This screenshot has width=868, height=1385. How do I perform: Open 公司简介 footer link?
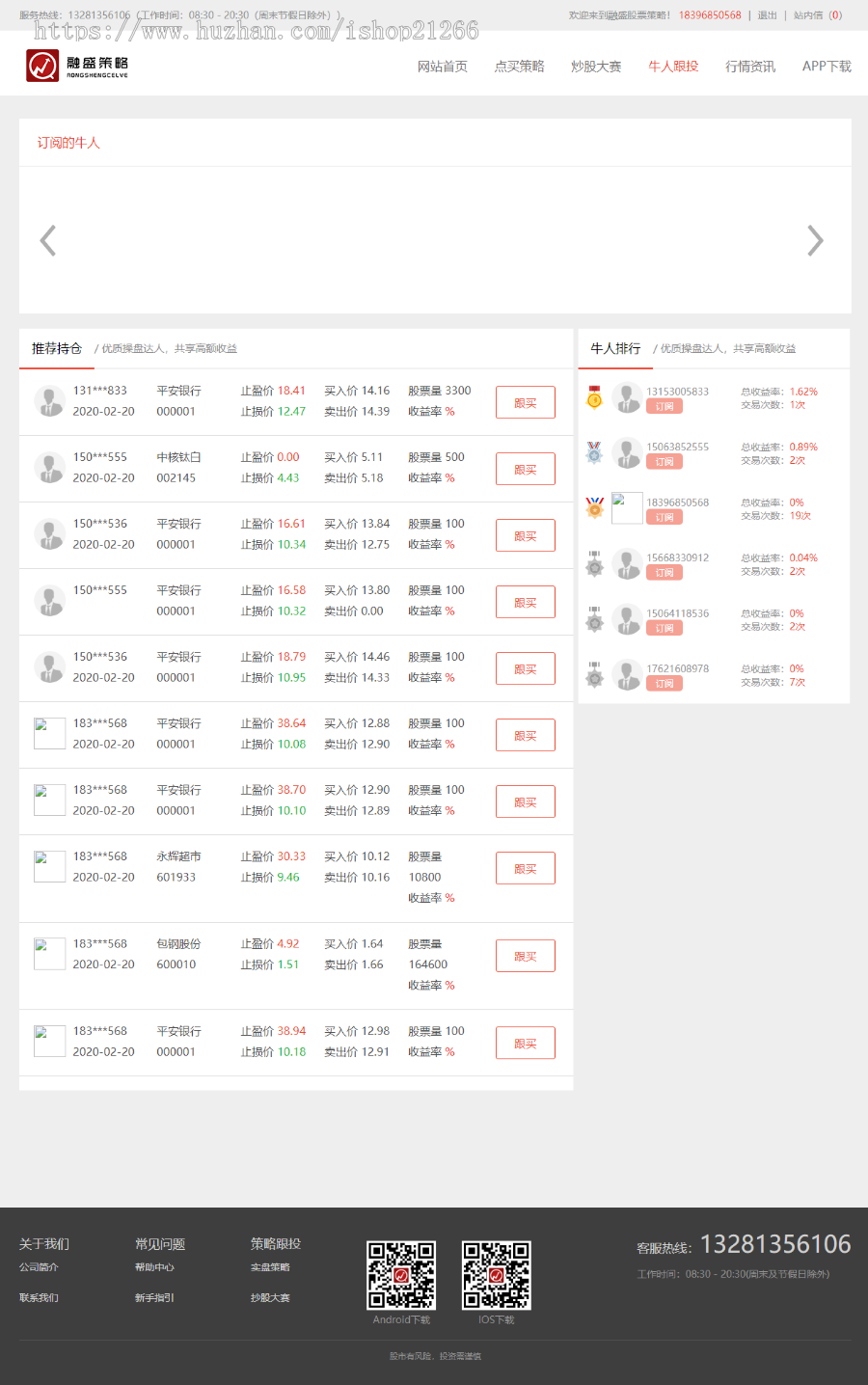tap(39, 1267)
